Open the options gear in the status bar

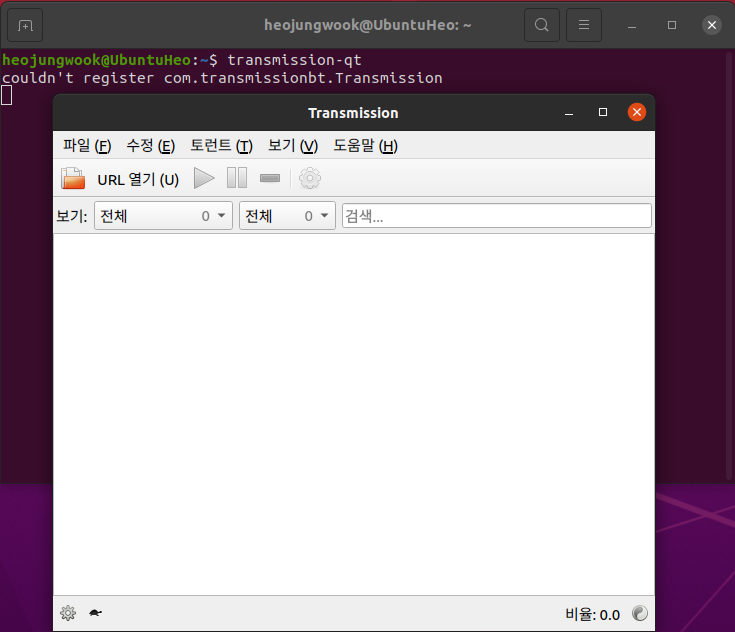pos(68,613)
